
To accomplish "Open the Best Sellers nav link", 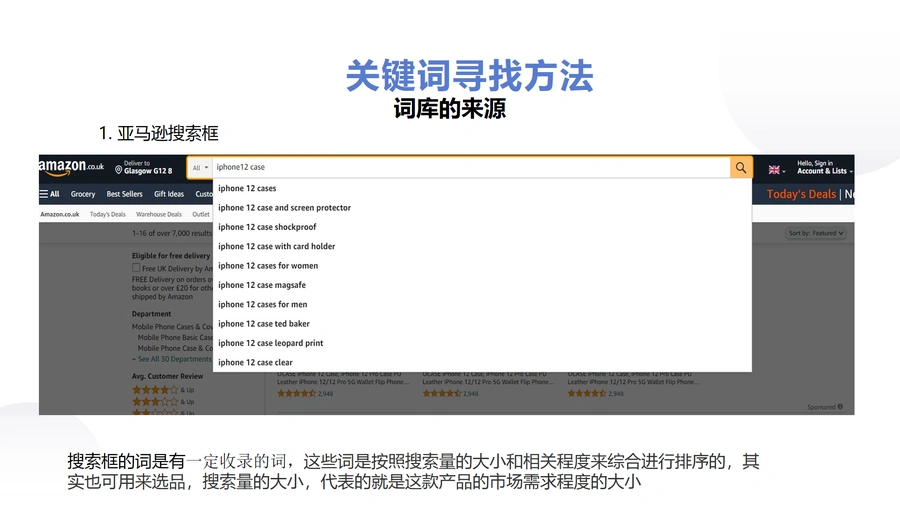I will 124,194.
